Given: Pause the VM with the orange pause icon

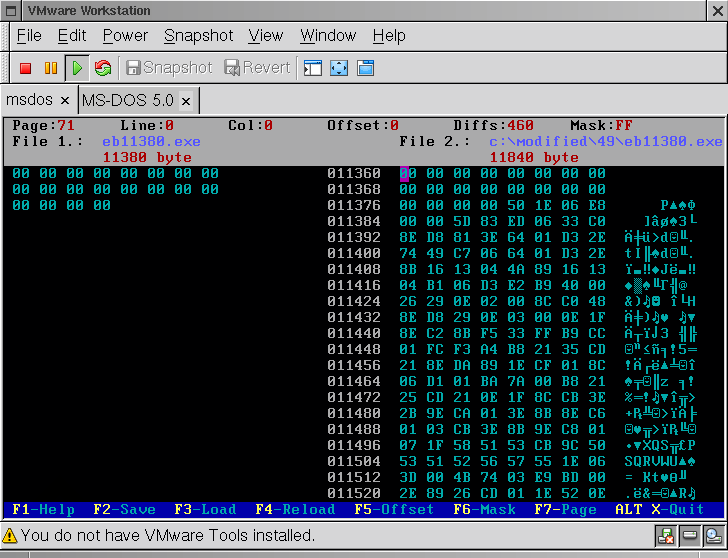Looking at the screenshot, I should point(51,68).
